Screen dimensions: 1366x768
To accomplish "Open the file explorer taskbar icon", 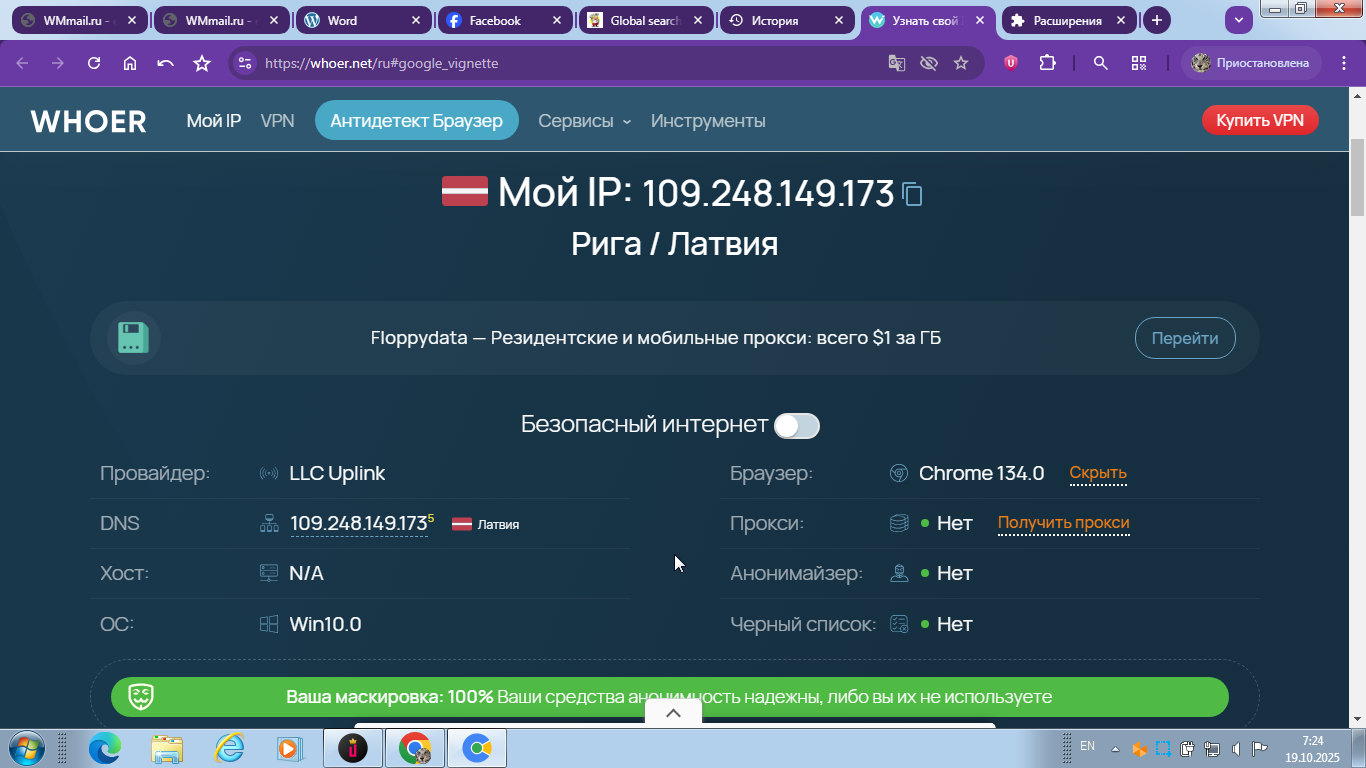I will (x=167, y=747).
